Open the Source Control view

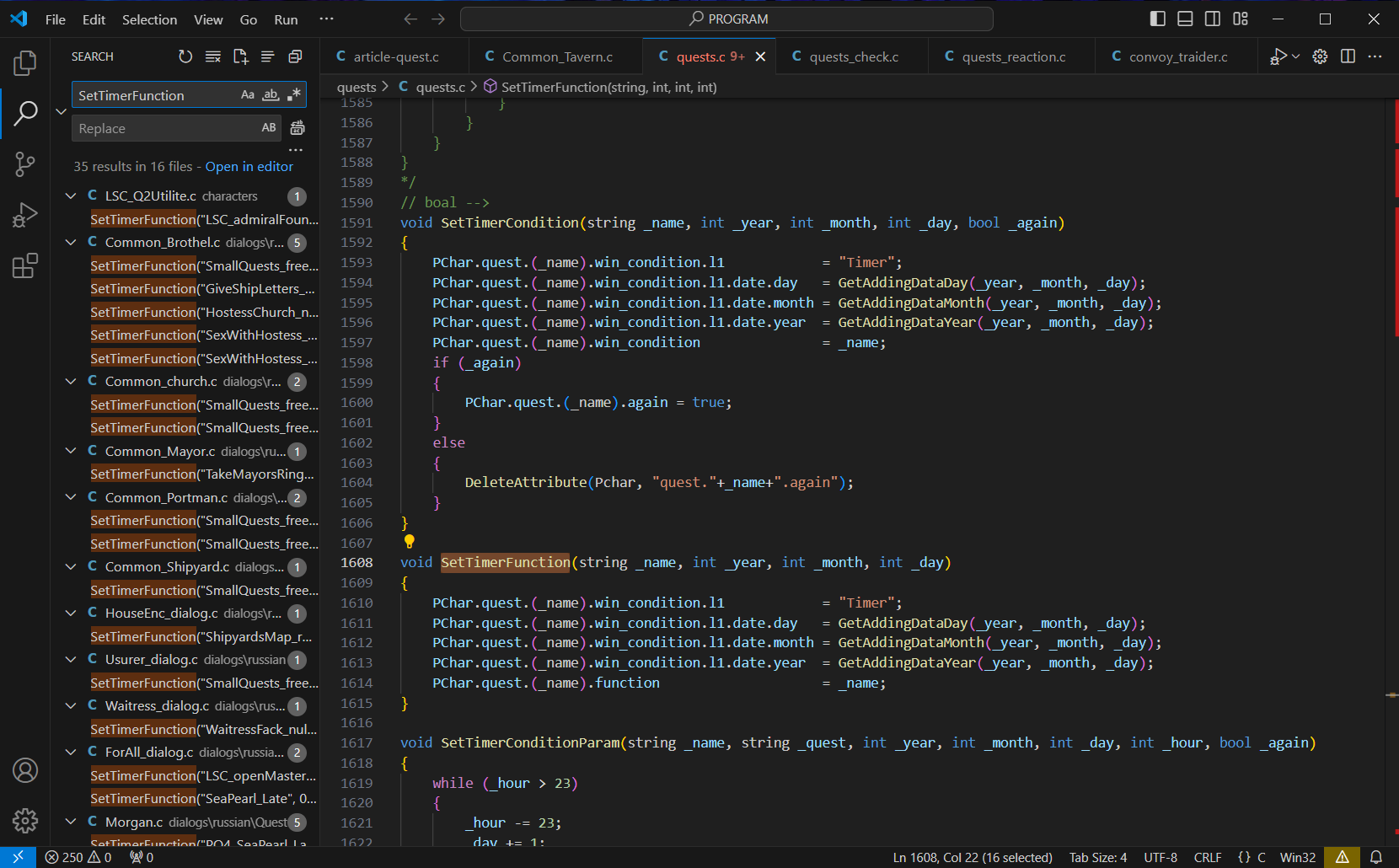tap(25, 164)
